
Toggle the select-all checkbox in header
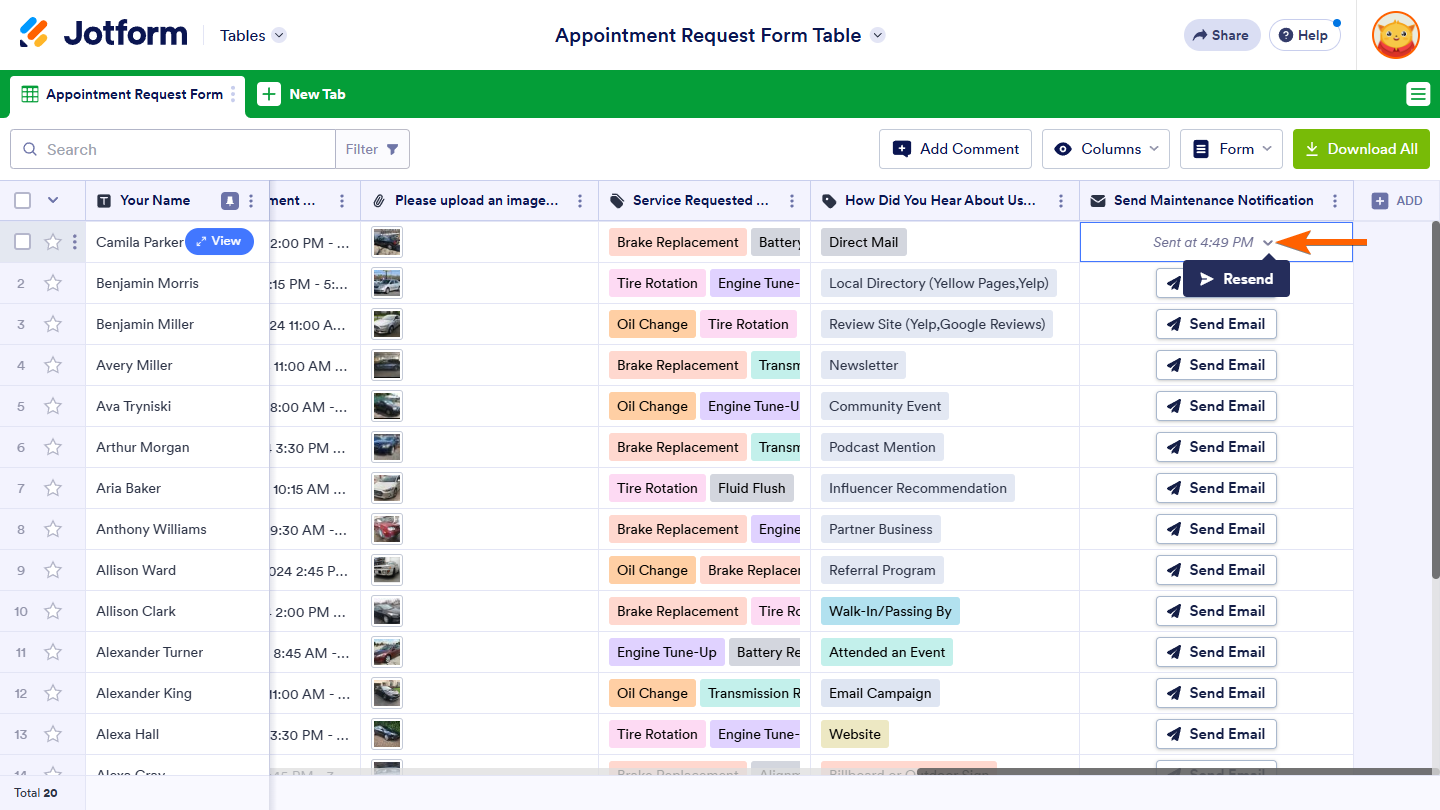(x=23, y=200)
